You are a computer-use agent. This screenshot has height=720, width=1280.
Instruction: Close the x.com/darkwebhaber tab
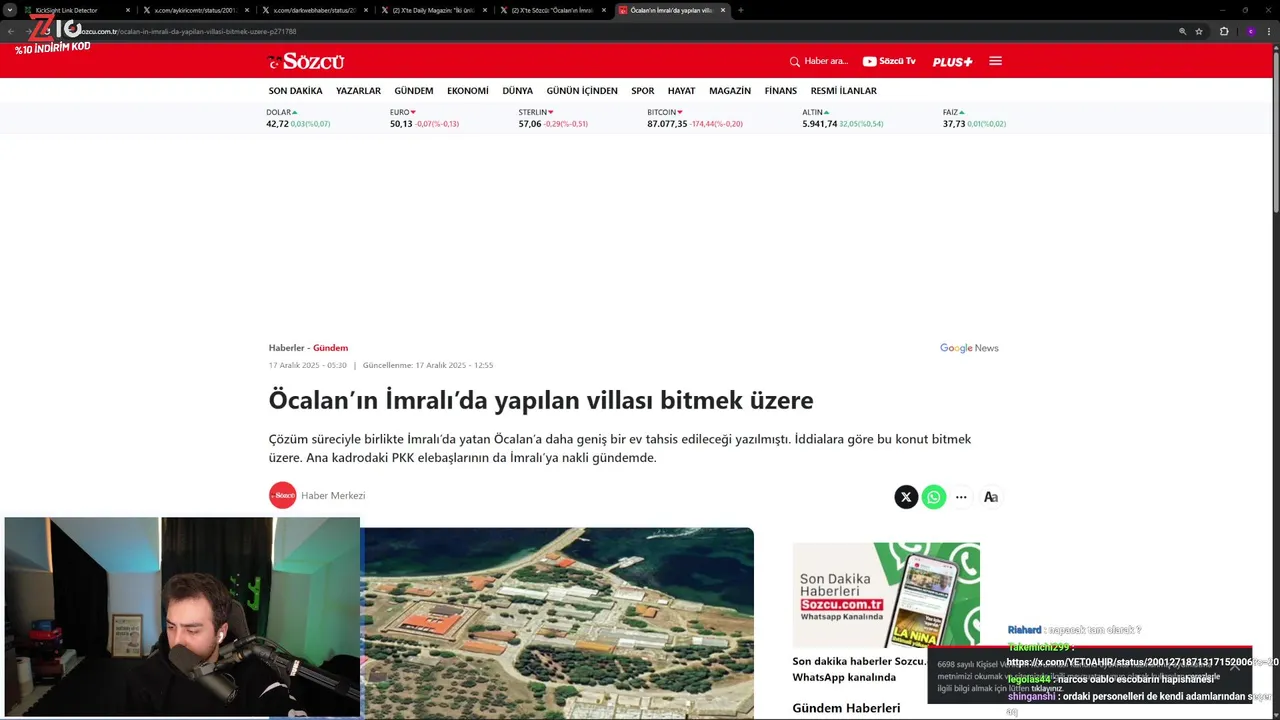point(366,10)
